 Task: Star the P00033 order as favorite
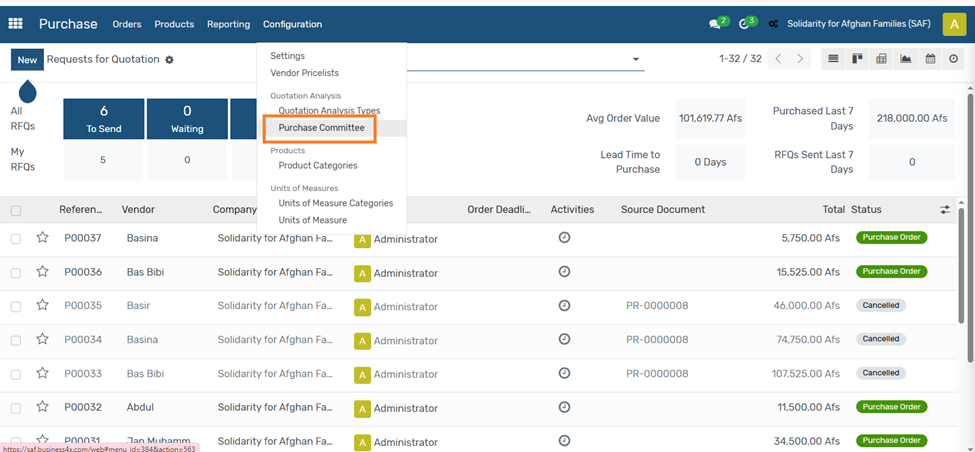tap(42, 373)
